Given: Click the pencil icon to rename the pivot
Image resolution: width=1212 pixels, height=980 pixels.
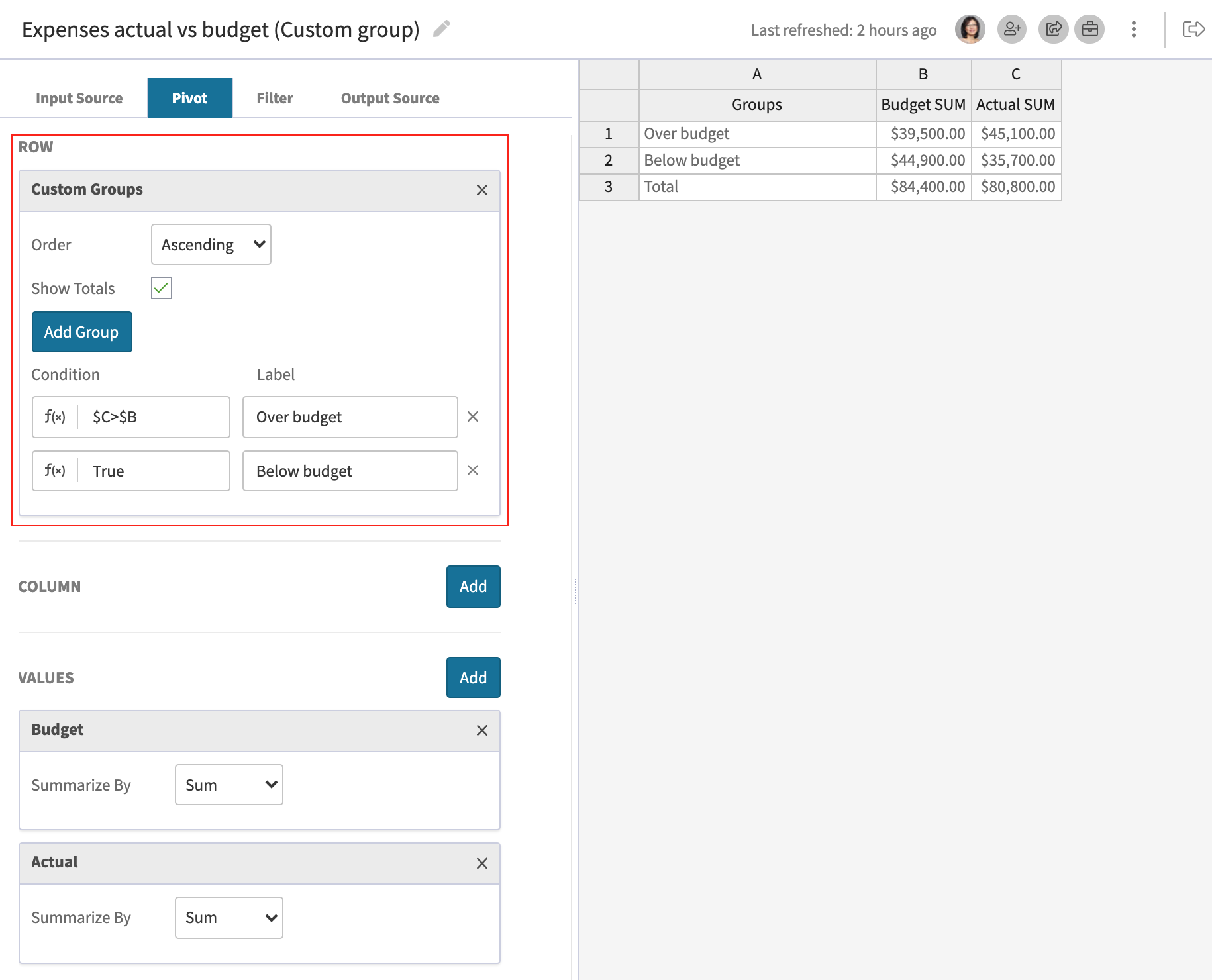Looking at the screenshot, I should pyautogui.click(x=441, y=29).
